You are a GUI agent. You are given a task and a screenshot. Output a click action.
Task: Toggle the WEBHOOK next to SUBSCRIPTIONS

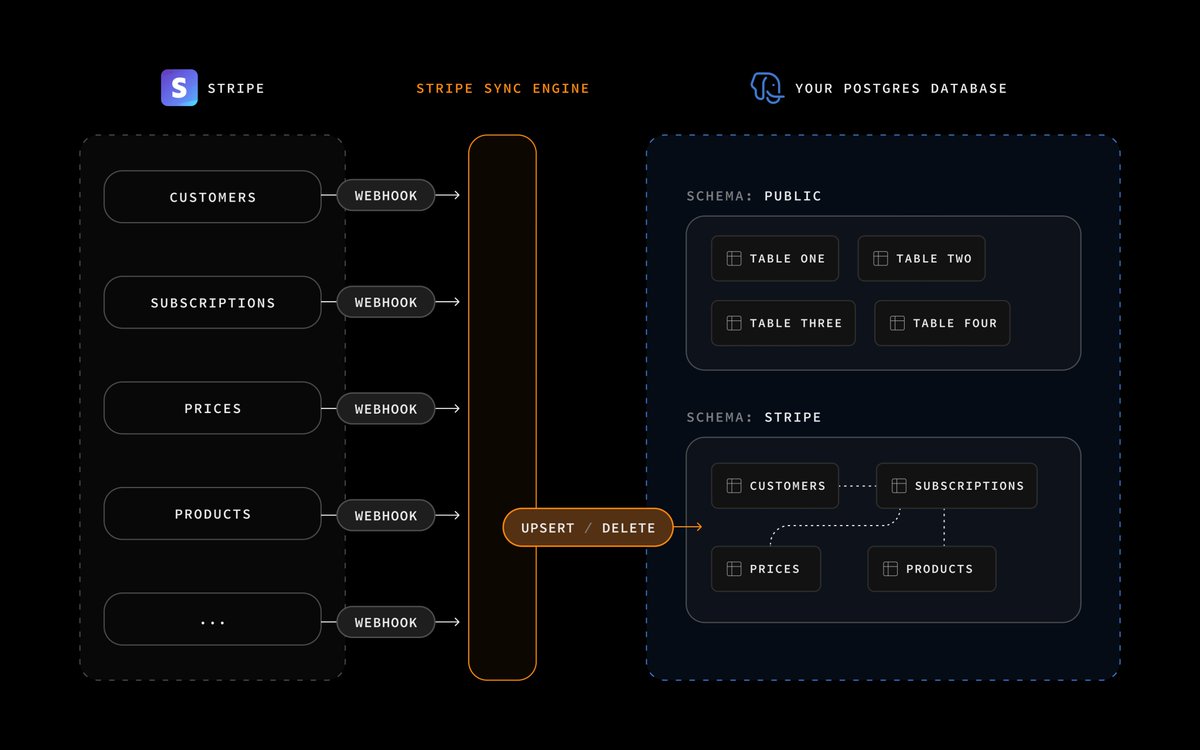[386, 302]
